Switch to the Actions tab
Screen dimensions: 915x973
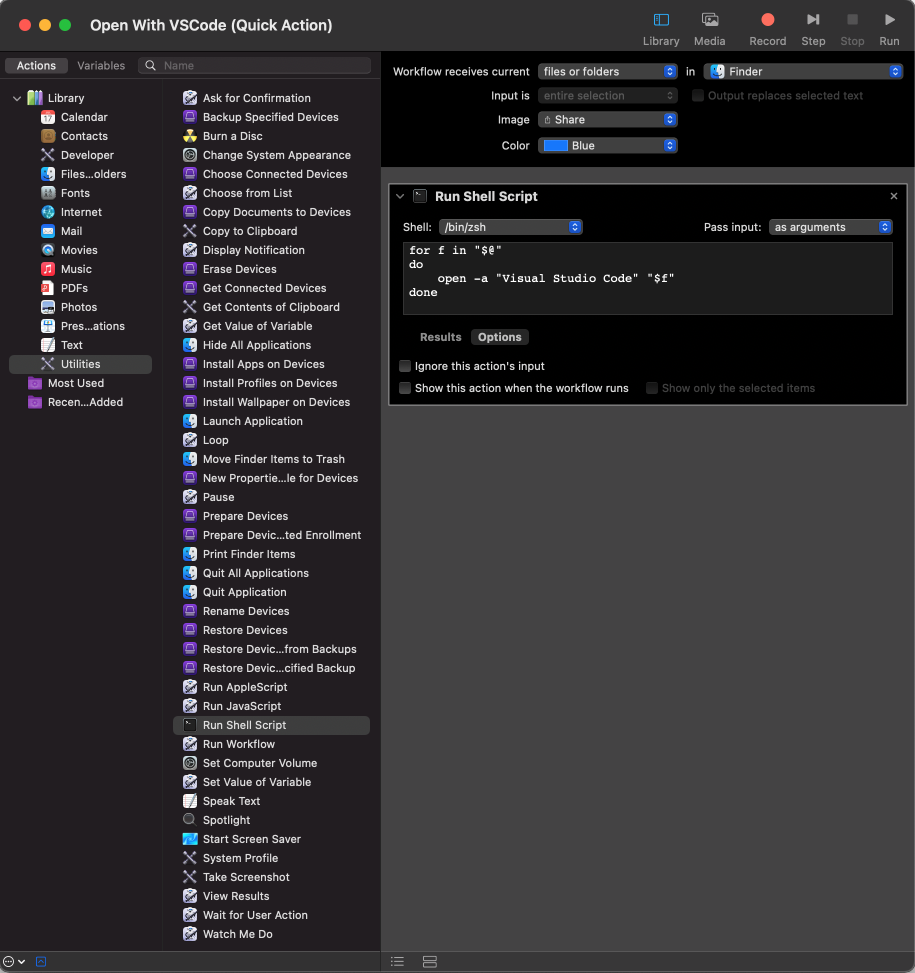click(36, 65)
